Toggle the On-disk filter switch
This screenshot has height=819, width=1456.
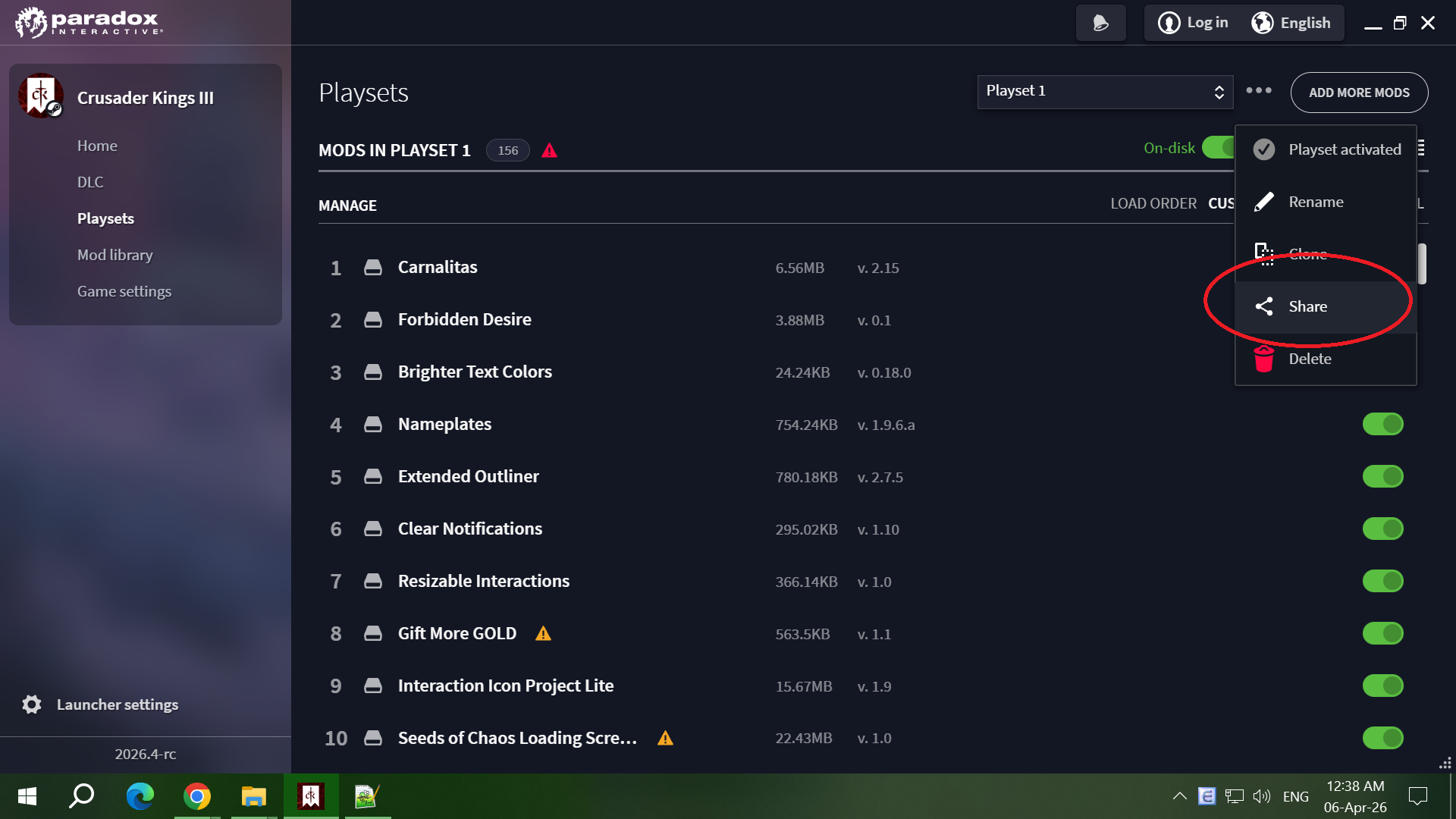1219,147
